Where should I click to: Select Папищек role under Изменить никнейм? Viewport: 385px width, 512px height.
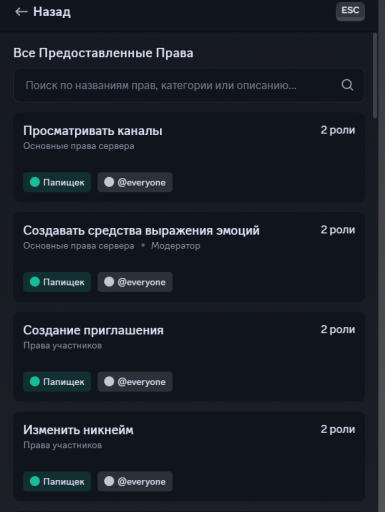(57, 481)
